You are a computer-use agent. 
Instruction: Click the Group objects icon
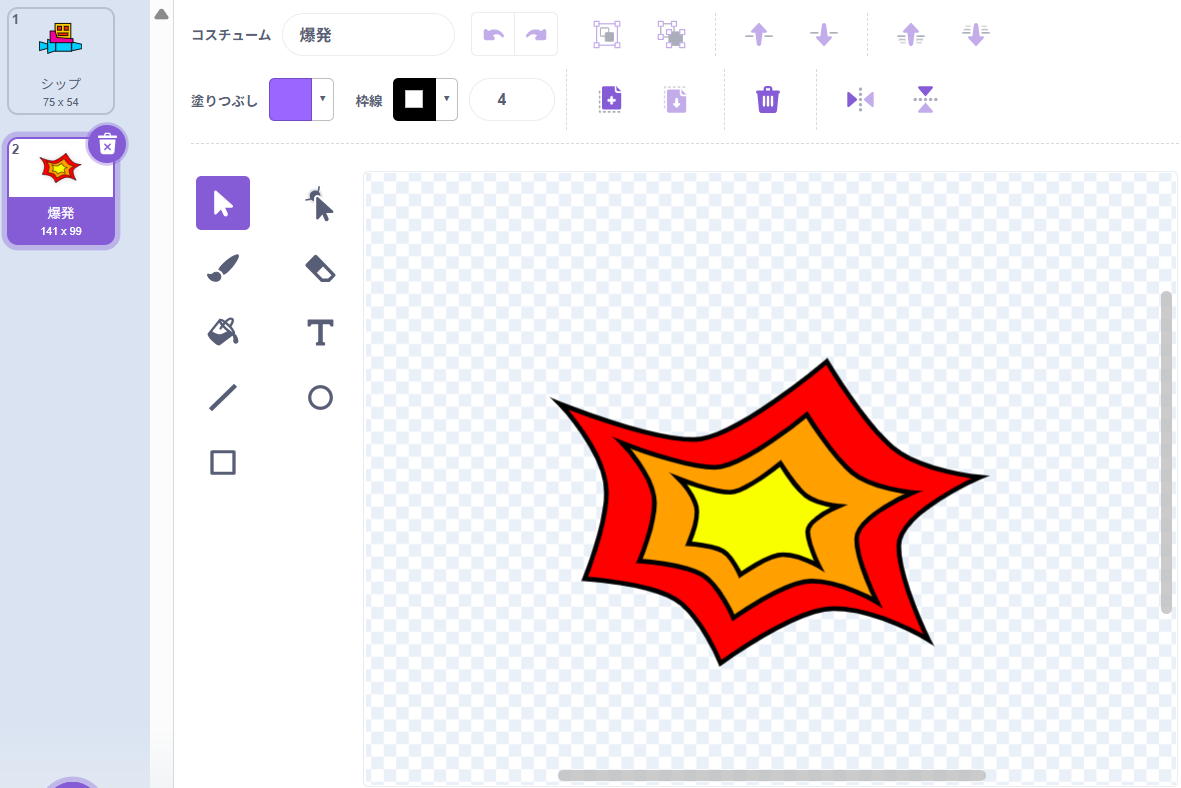[607, 35]
